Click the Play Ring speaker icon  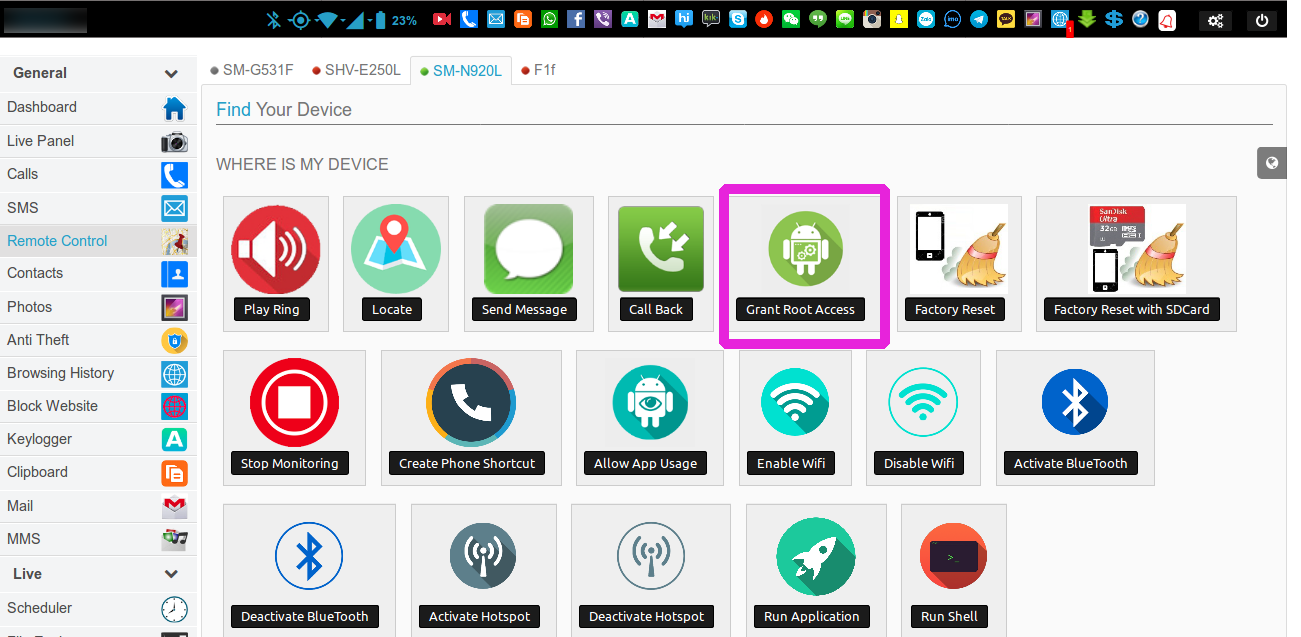275,250
